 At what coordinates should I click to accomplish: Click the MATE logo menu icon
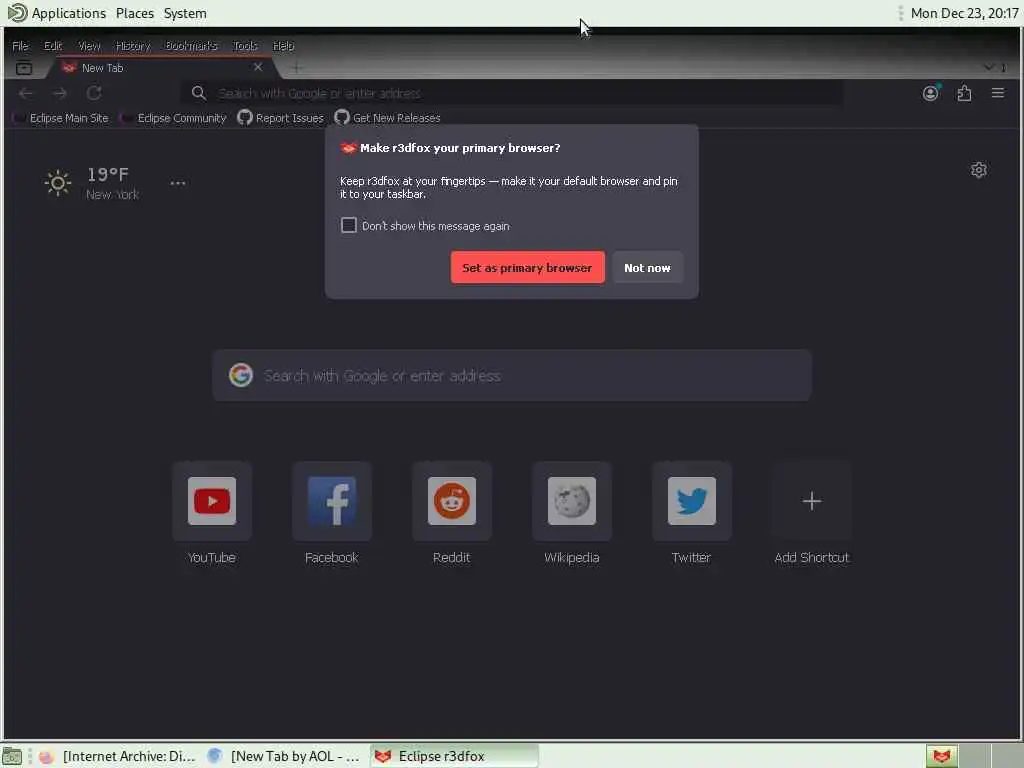point(17,13)
